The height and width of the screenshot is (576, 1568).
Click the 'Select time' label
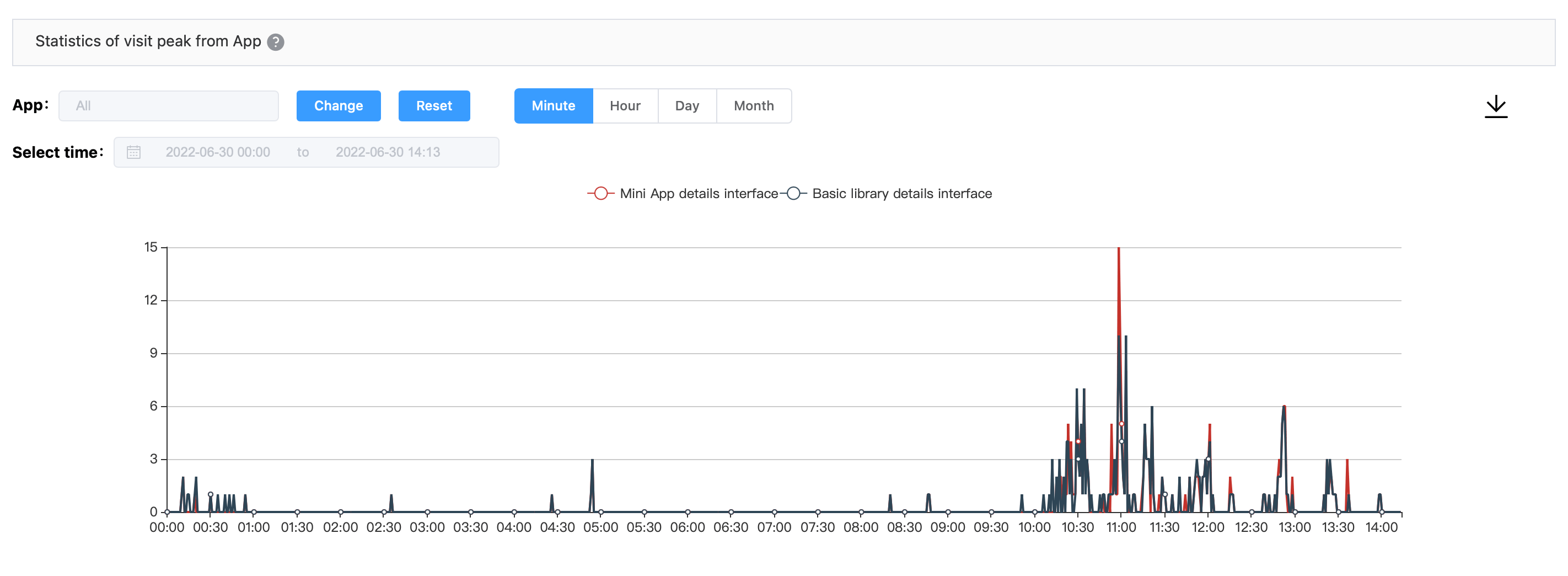click(58, 152)
